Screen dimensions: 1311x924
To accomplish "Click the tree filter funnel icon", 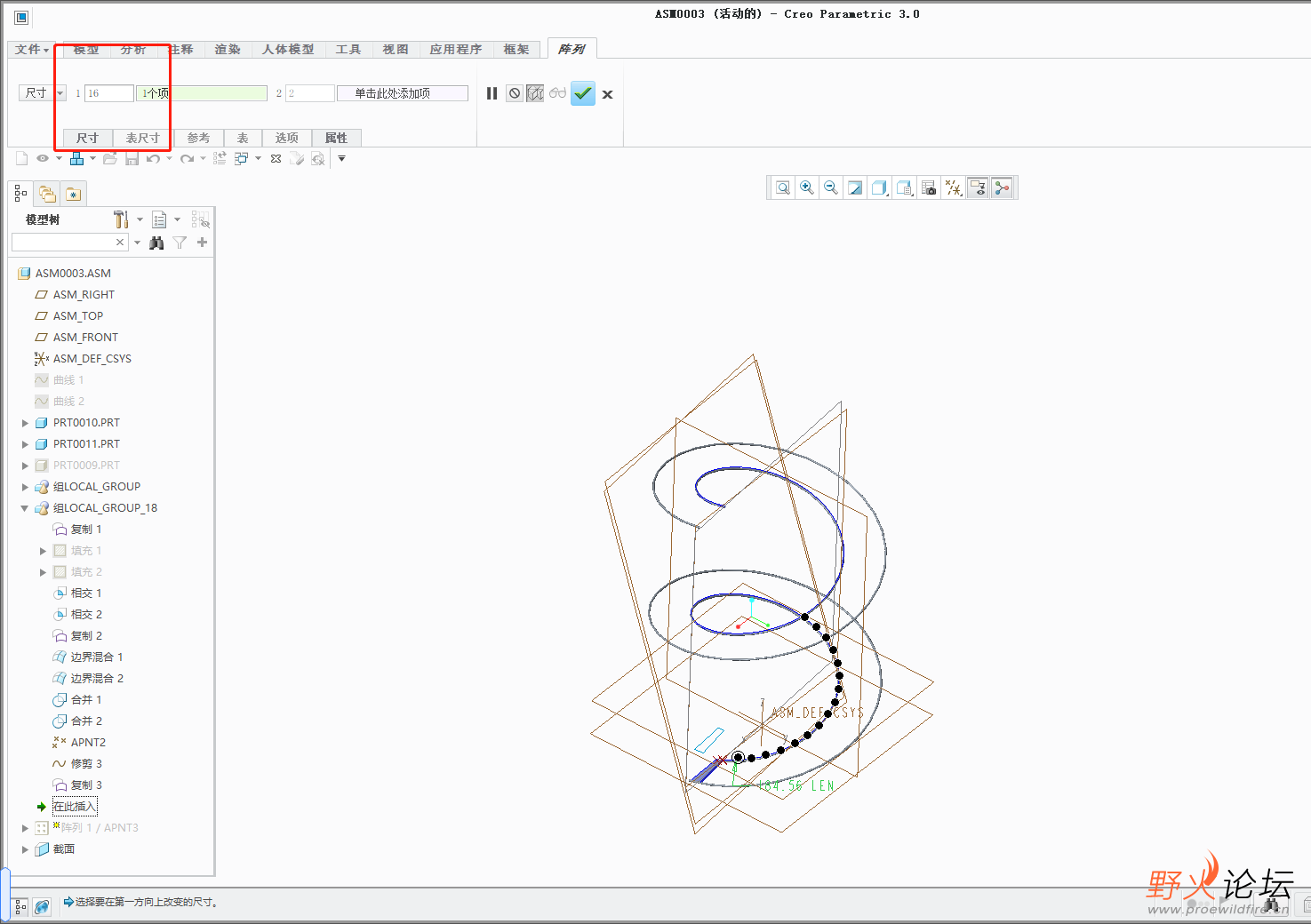I will point(180,243).
